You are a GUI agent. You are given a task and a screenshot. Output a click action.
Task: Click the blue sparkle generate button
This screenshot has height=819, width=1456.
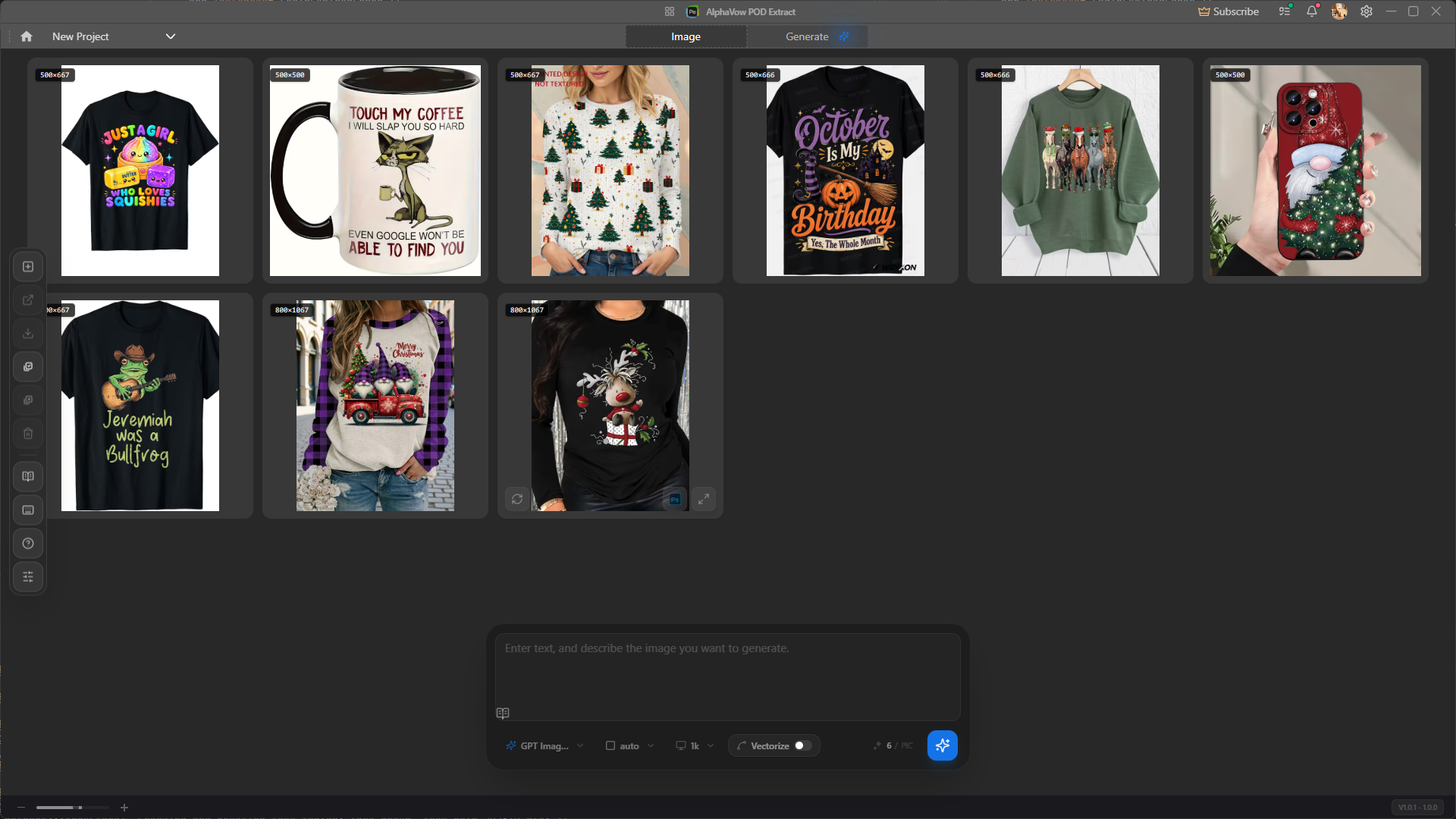943,745
